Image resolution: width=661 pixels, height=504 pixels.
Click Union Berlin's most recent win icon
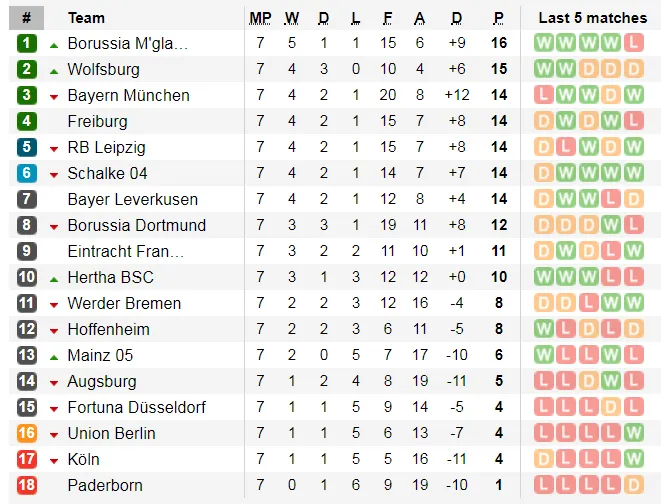tap(634, 433)
